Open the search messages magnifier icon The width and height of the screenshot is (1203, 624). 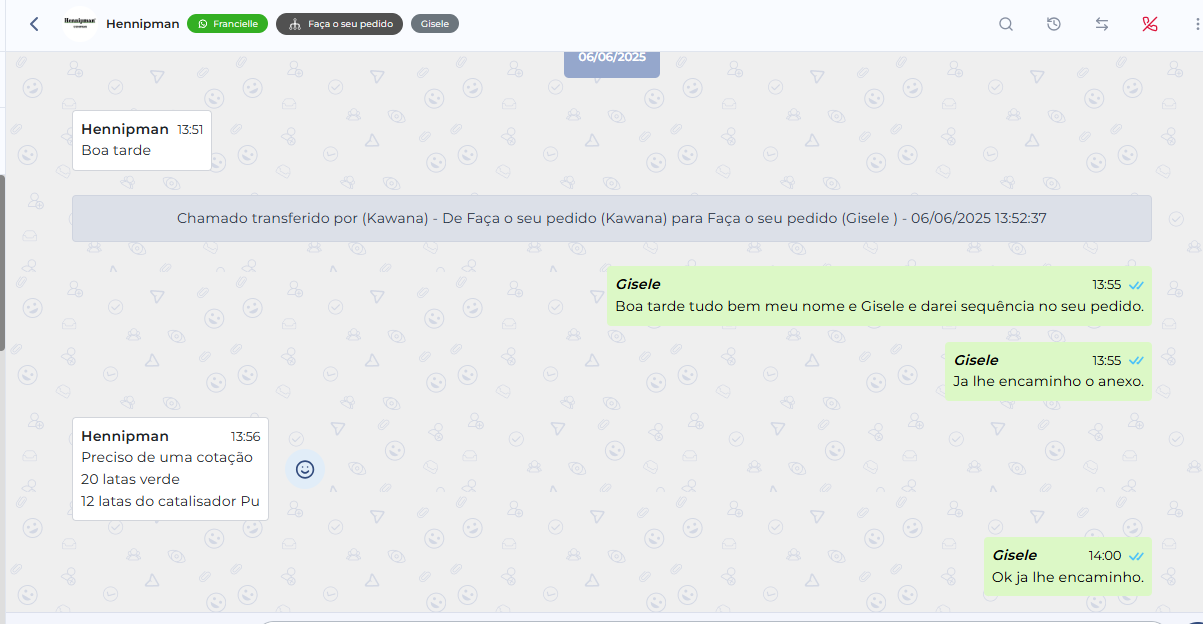click(x=1006, y=24)
